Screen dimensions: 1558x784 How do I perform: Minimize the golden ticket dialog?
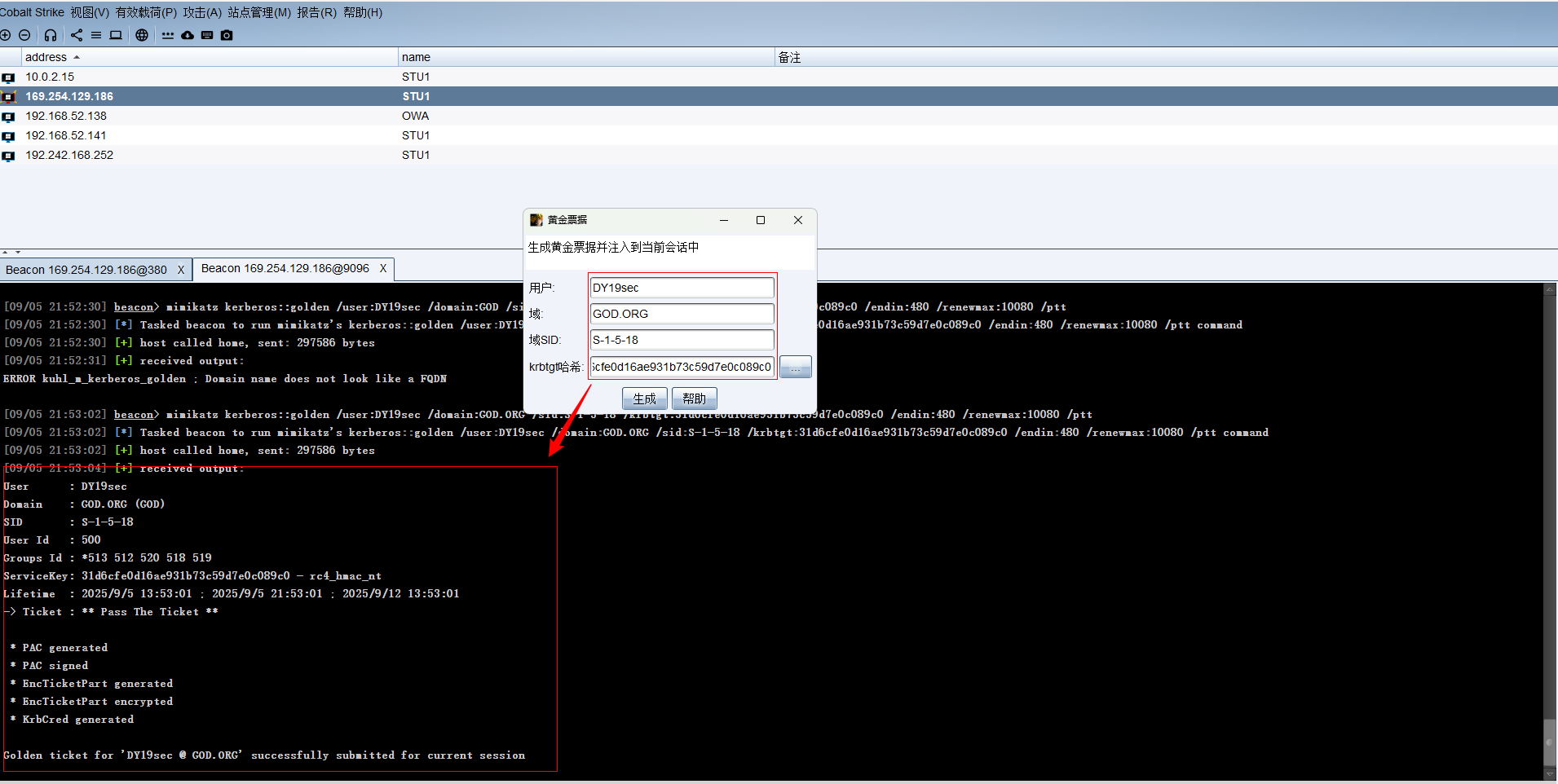(x=724, y=220)
